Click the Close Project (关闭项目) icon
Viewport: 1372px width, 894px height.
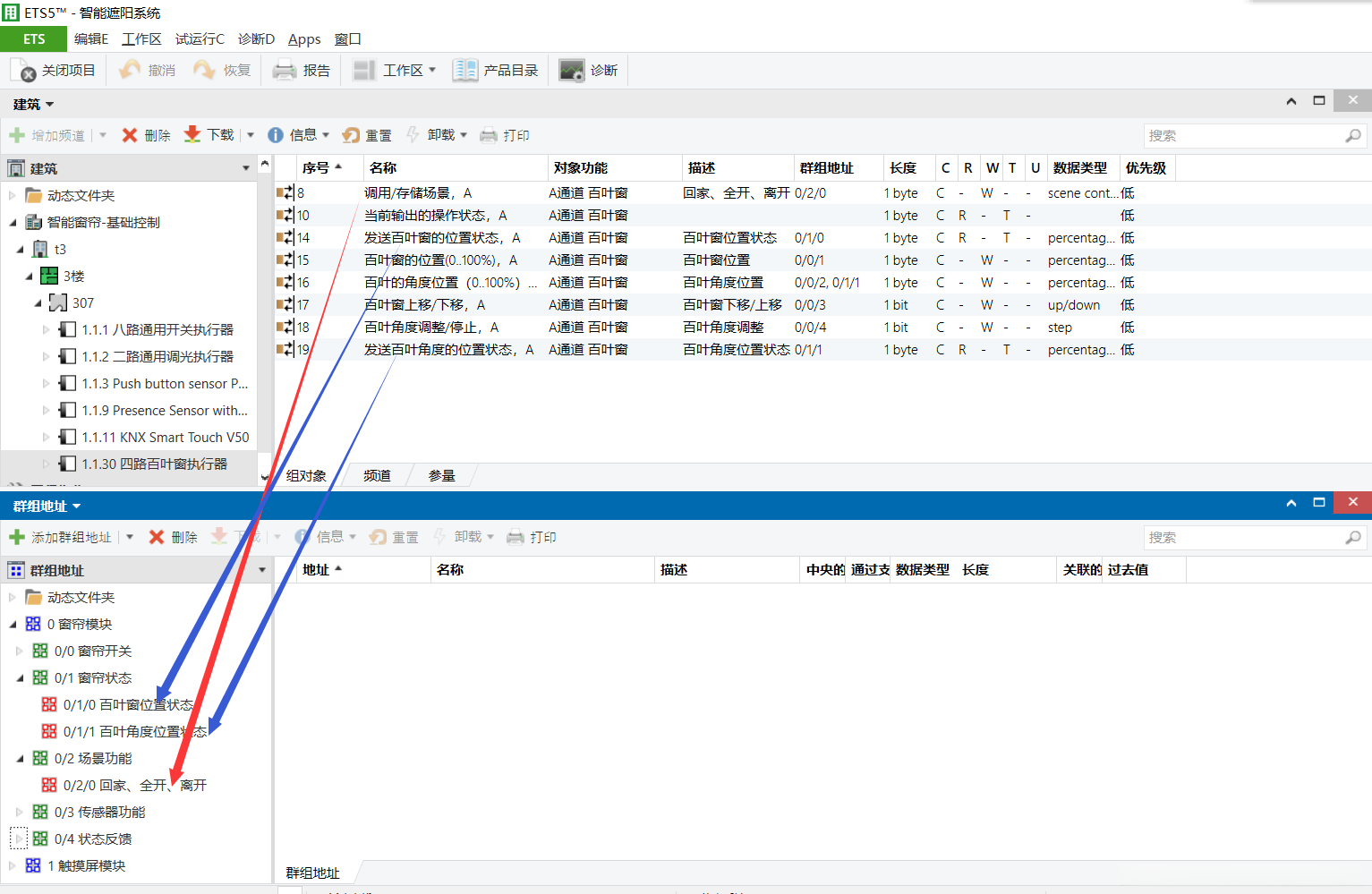point(23,70)
